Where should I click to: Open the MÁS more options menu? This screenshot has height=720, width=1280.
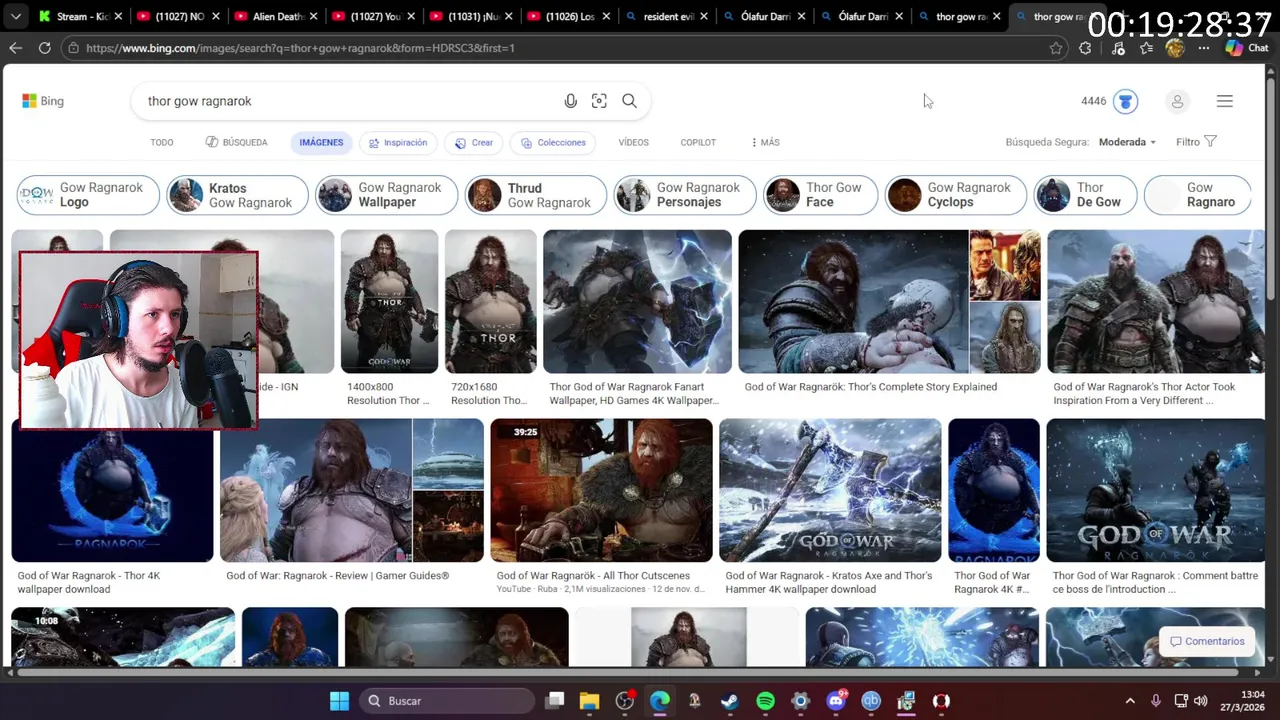tap(765, 142)
